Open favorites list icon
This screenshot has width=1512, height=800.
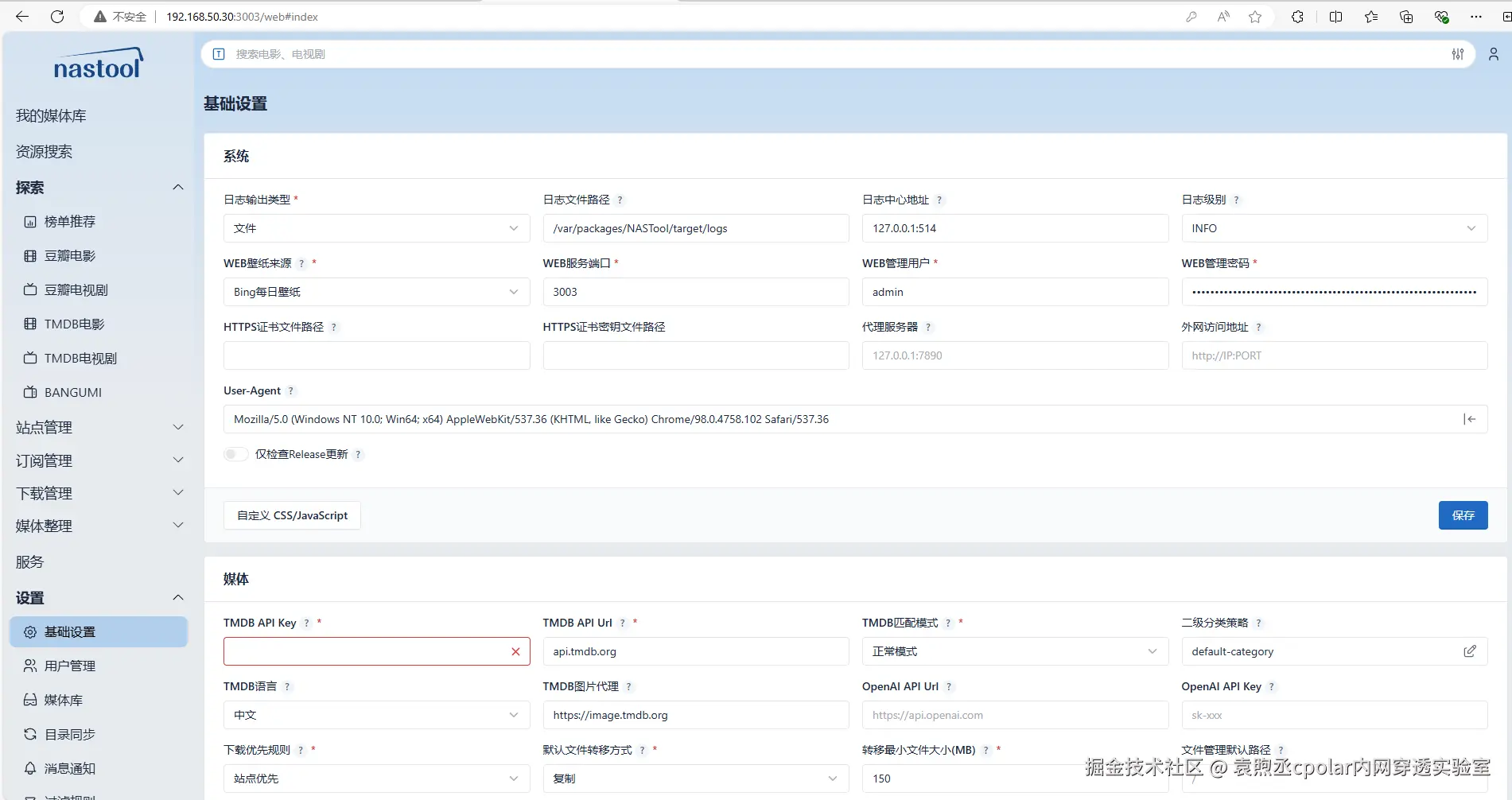(1371, 17)
